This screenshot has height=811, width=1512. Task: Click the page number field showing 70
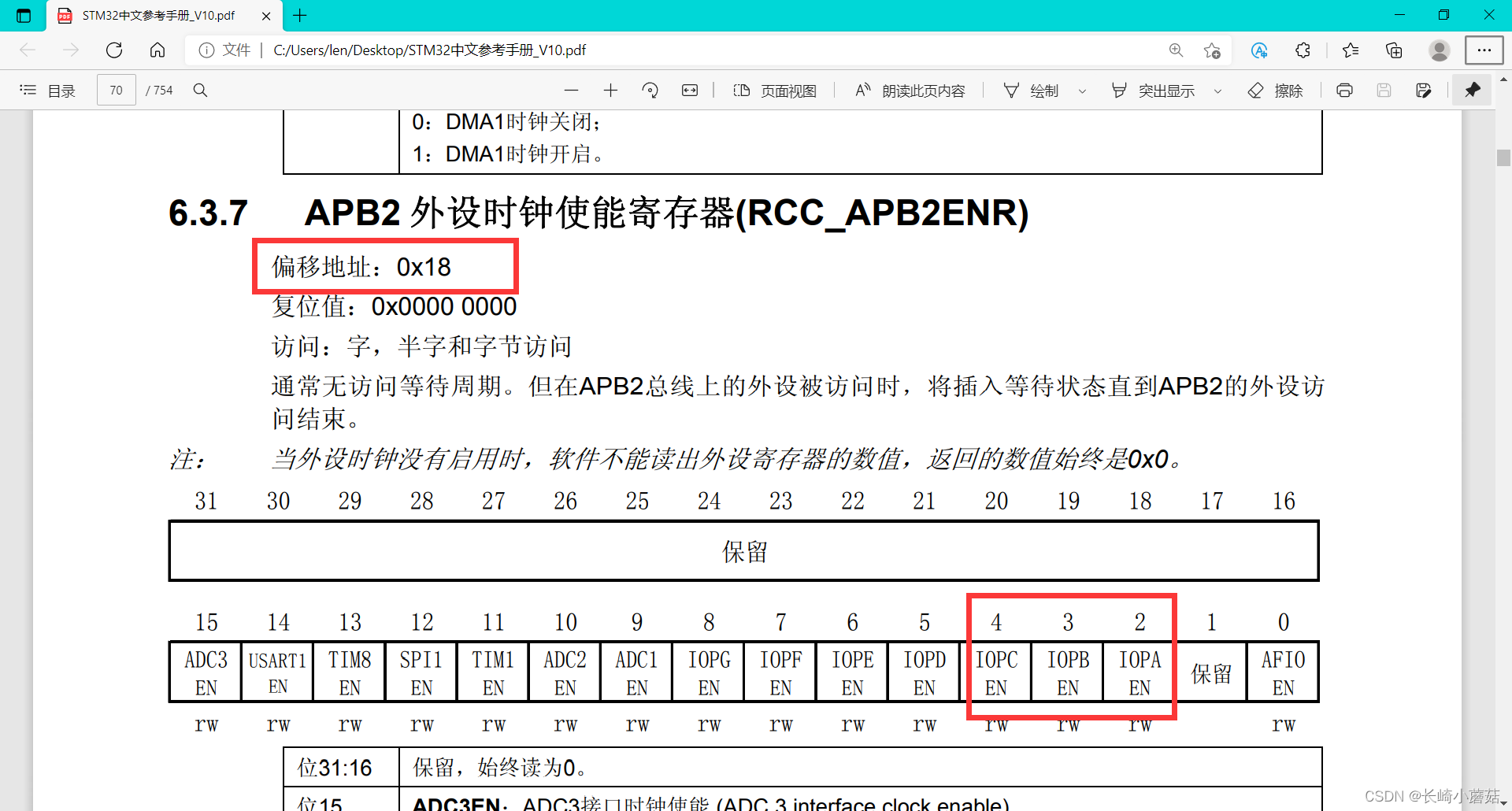pyautogui.click(x=117, y=91)
